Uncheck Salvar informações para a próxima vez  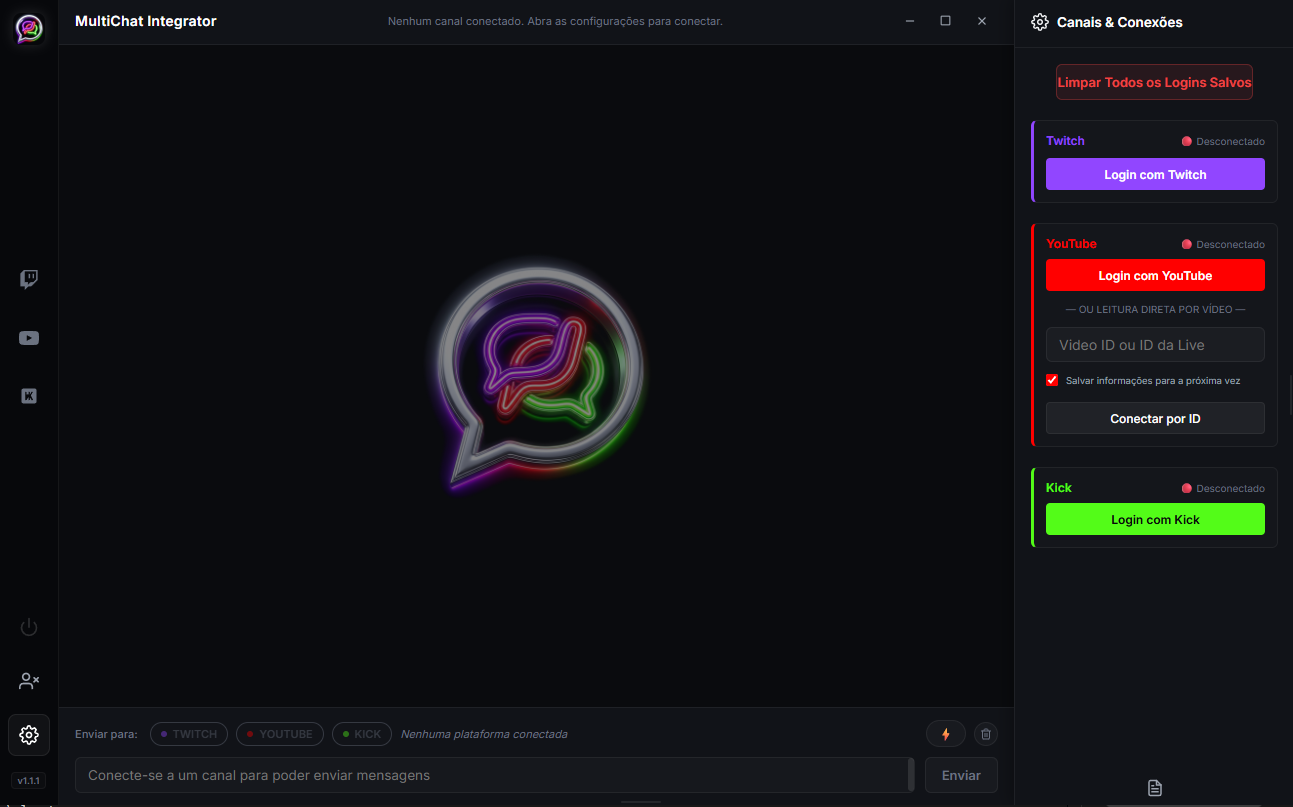coord(1052,380)
